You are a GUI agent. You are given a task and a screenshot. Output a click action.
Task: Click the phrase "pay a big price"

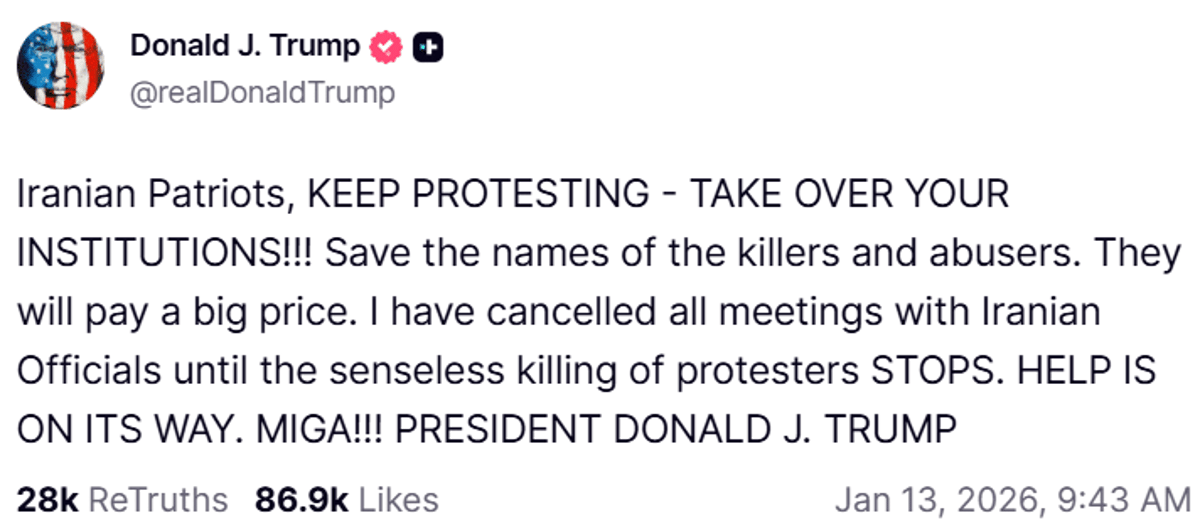coord(176,313)
